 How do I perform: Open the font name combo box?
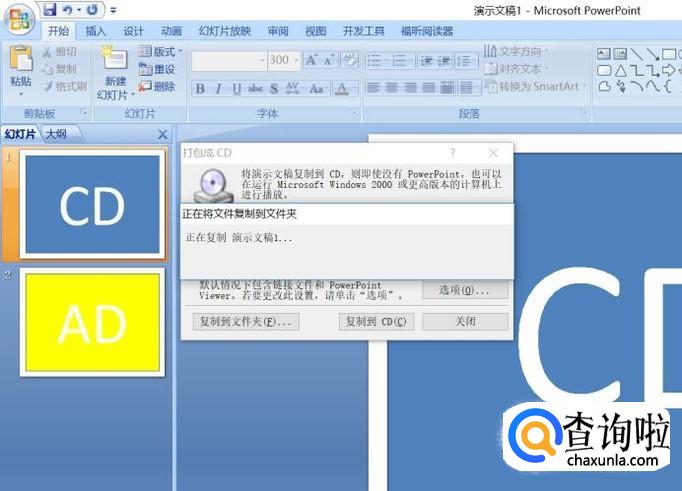pyautogui.click(x=229, y=61)
